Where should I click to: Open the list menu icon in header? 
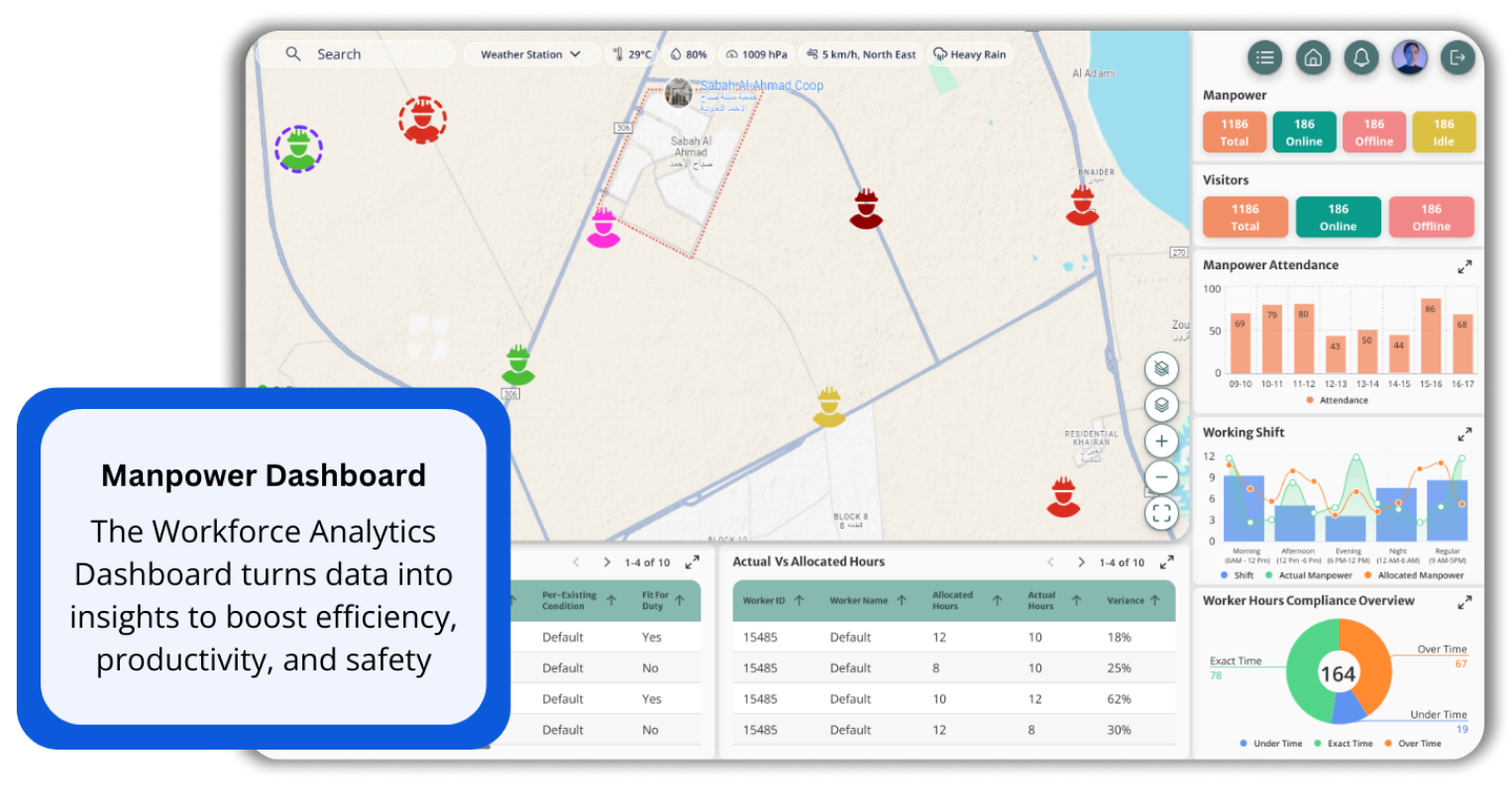pos(1264,57)
